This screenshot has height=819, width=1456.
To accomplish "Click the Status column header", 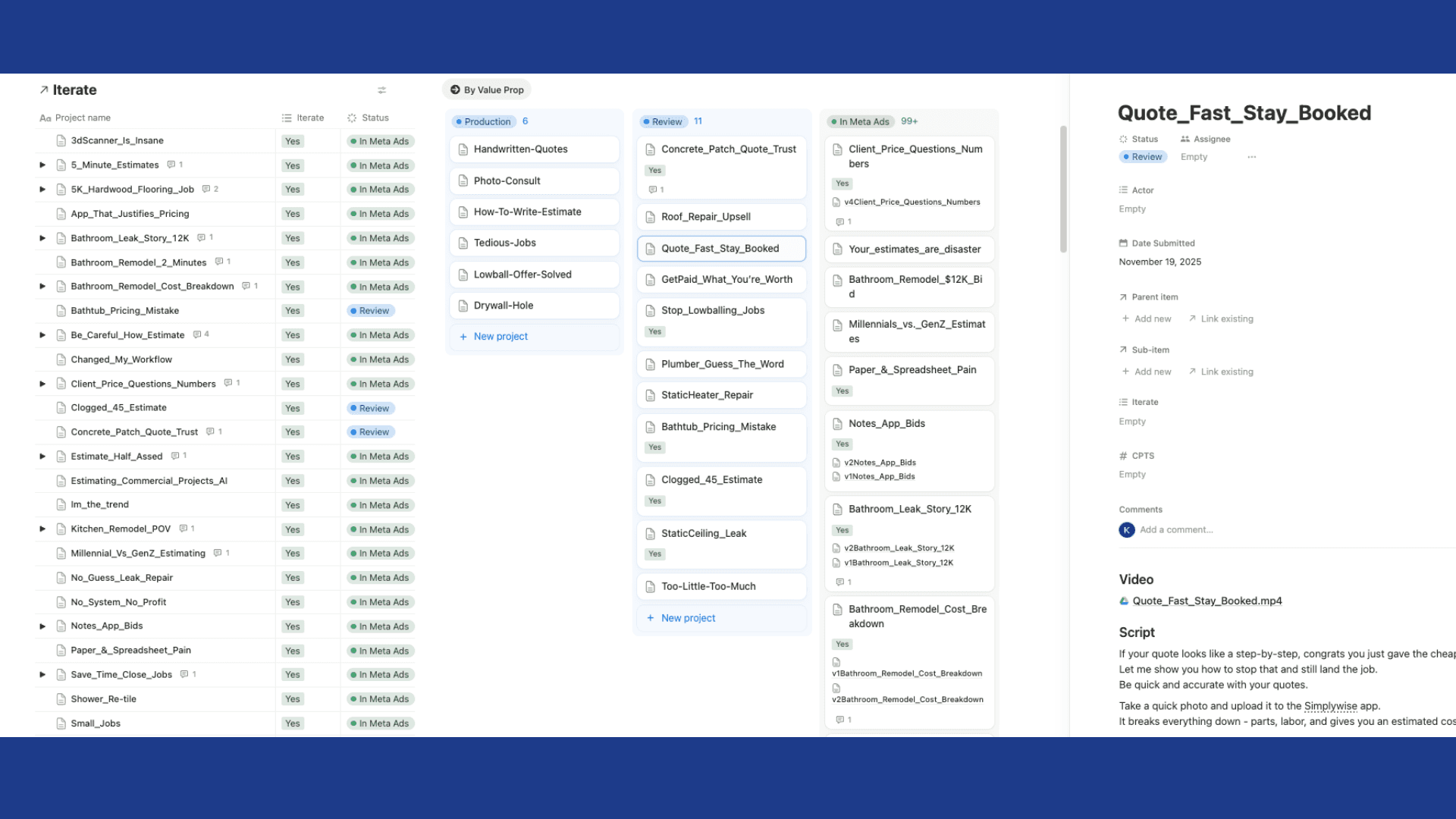I will (x=375, y=118).
